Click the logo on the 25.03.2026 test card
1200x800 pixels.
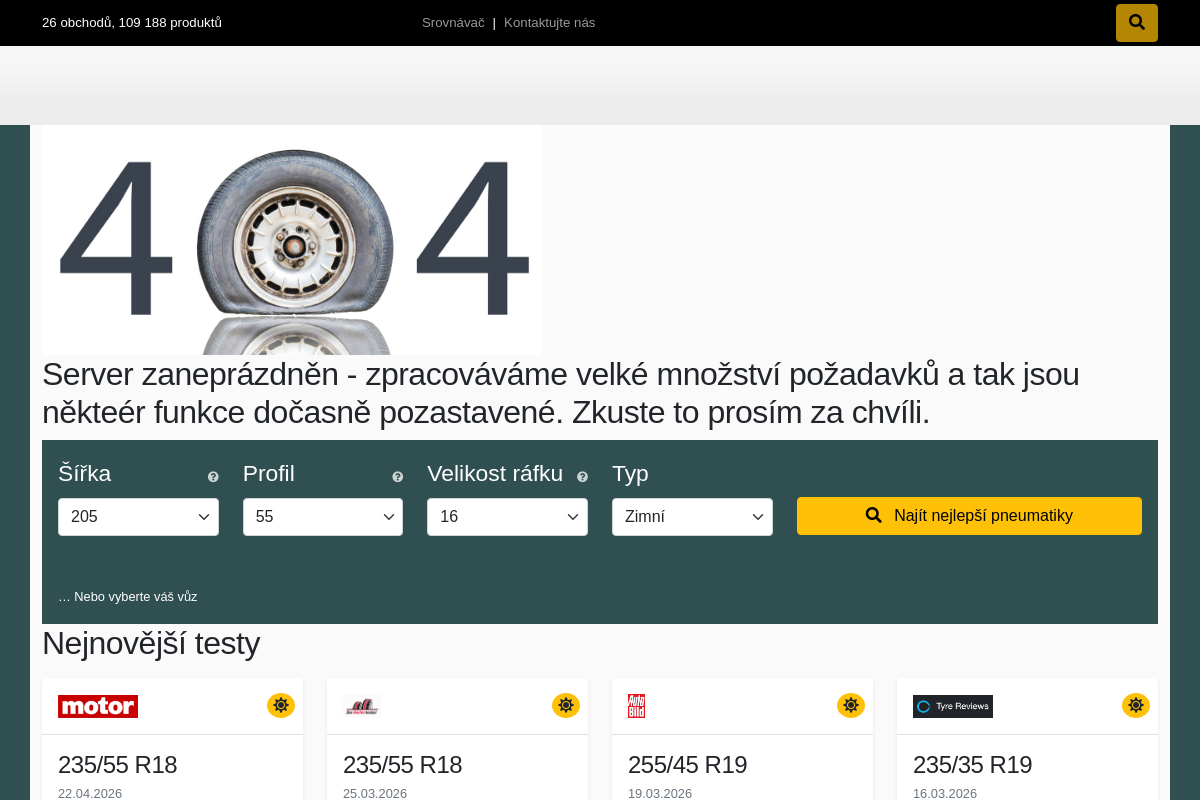coord(361,706)
